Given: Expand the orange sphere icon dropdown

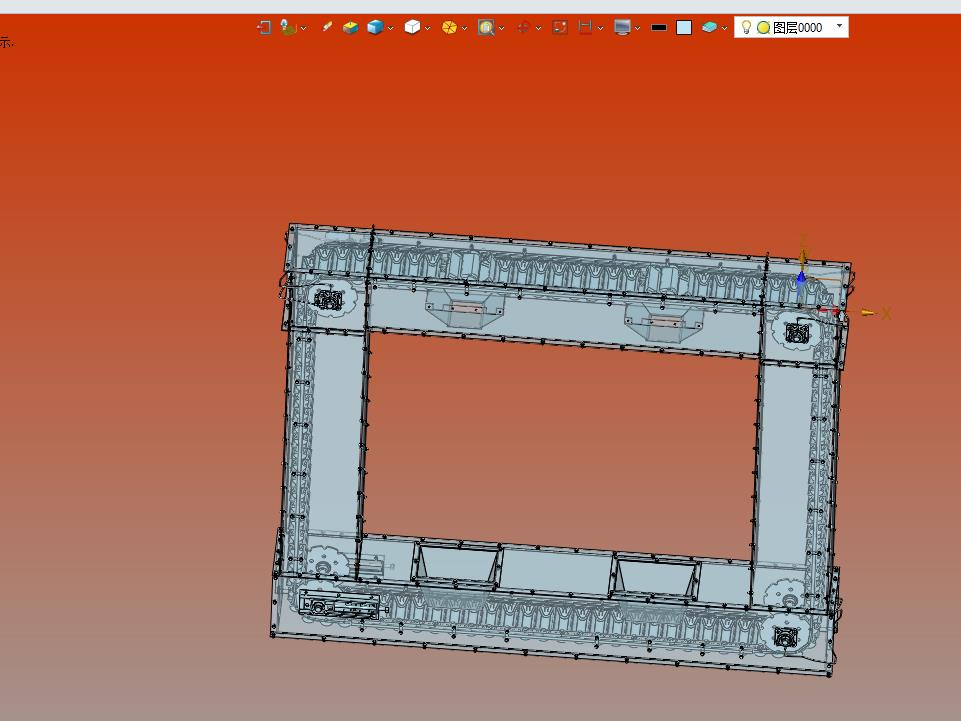Looking at the screenshot, I should (465, 28).
